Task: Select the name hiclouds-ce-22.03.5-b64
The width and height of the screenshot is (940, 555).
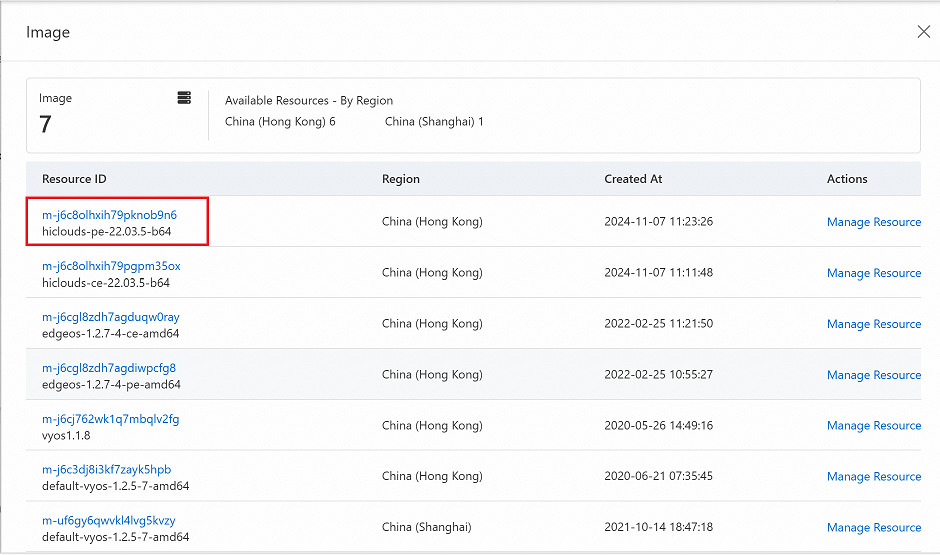Action: click(x=106, y=282)
